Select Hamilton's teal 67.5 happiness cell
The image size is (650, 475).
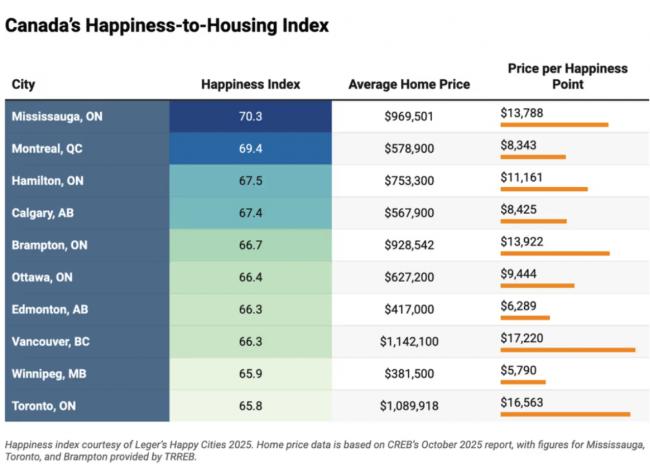click(x=250, y=181)
